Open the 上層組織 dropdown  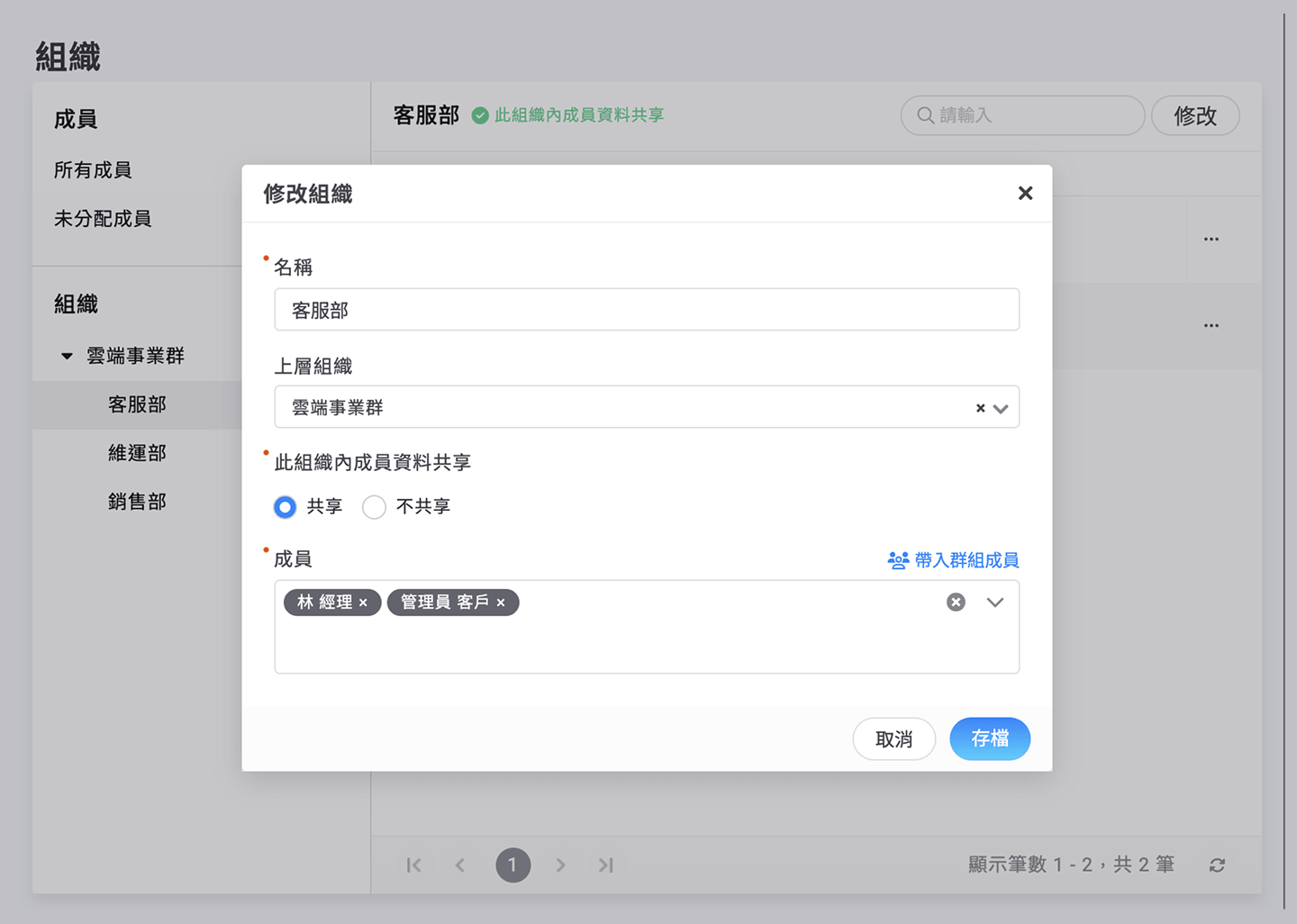point(1000,407)
